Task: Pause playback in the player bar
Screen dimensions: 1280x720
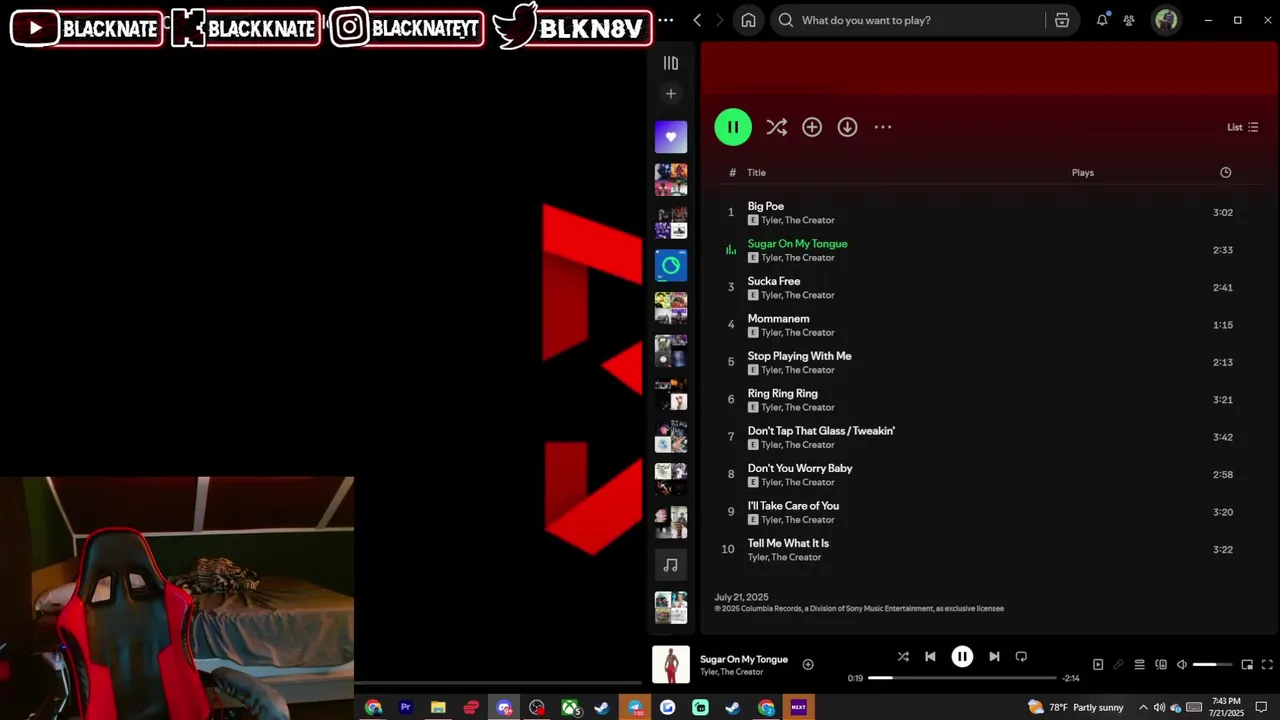Action: [962, 657]
